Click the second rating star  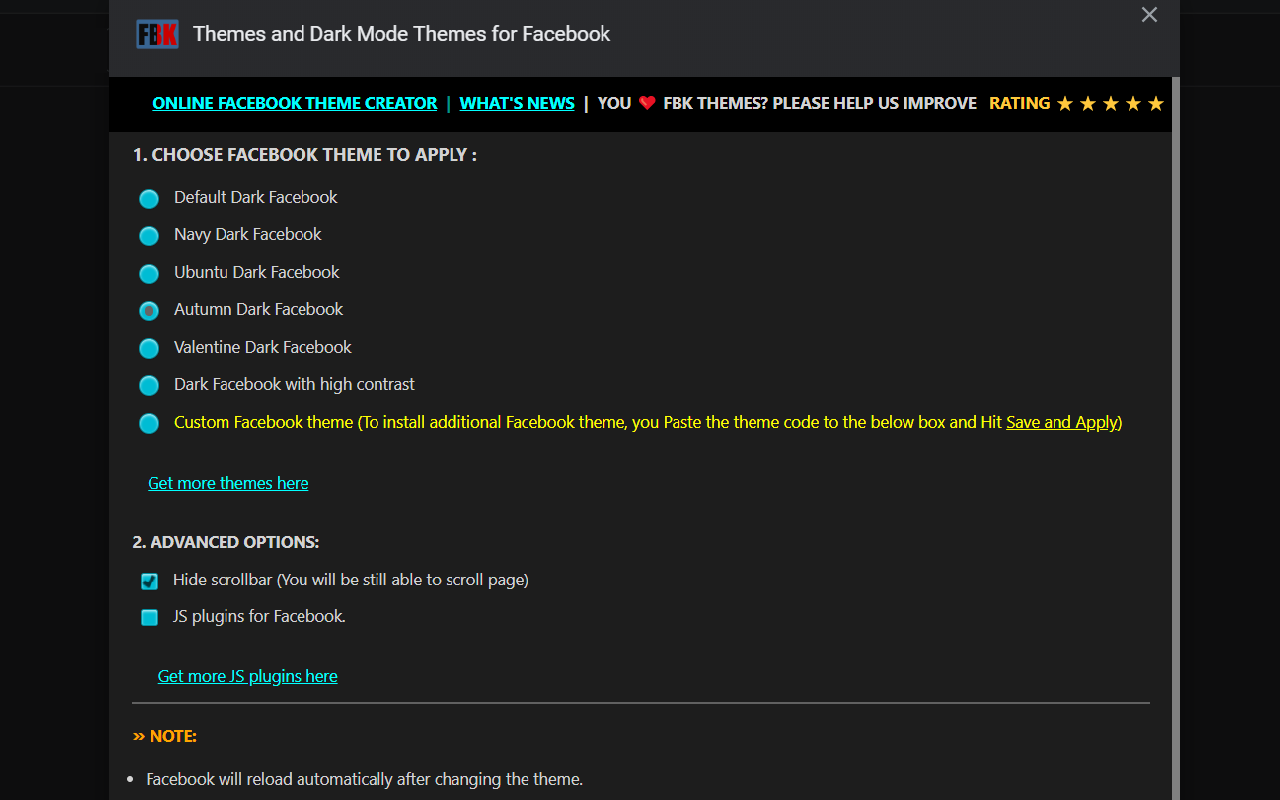1088,104
